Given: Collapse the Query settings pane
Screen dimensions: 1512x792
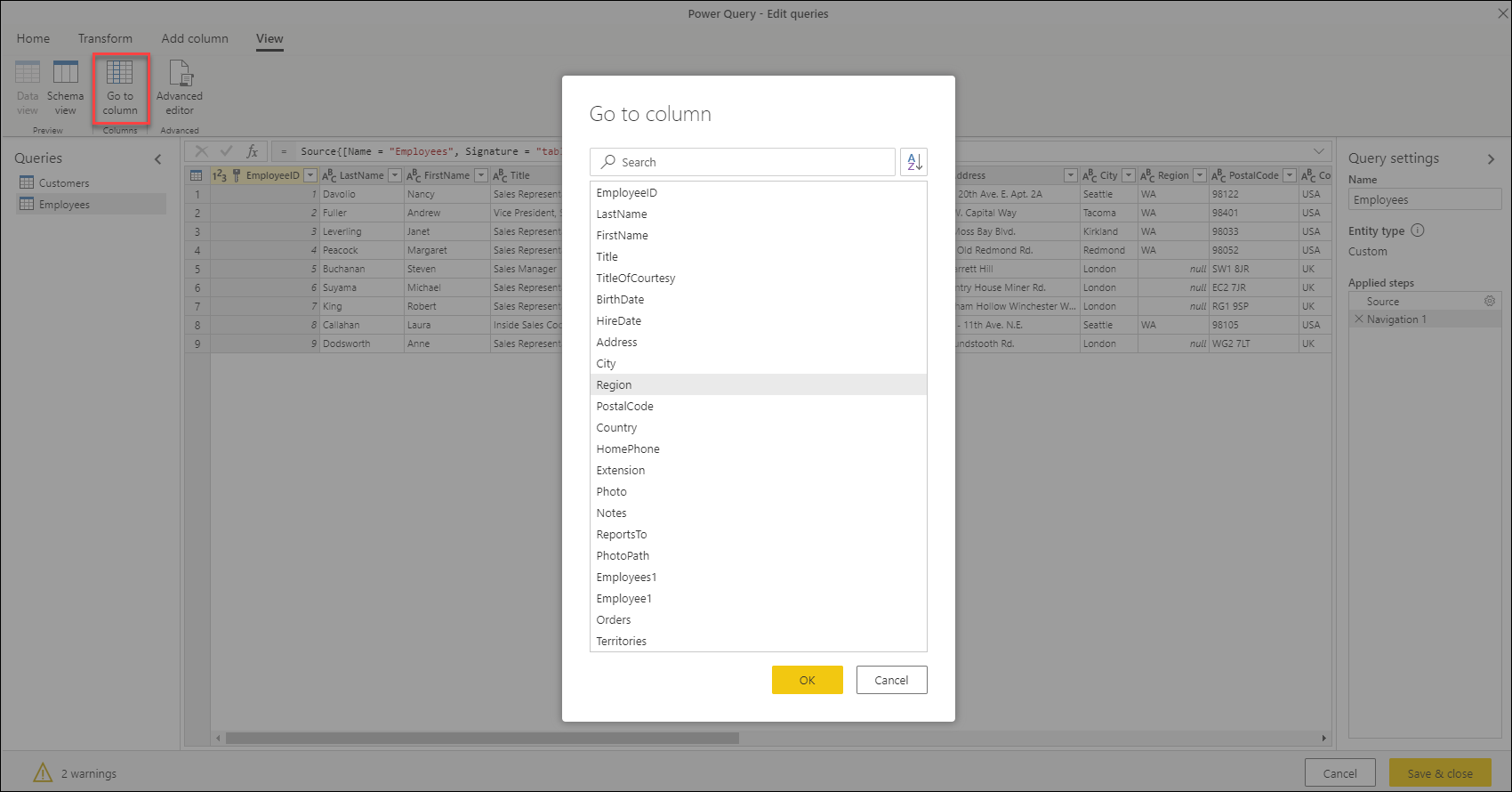Looking at the screenshot, I should point(1491,159).
